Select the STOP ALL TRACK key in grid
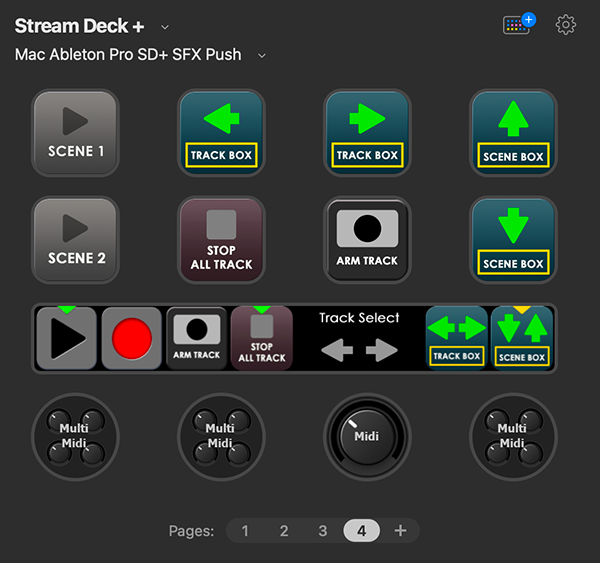 pos(221,240)
